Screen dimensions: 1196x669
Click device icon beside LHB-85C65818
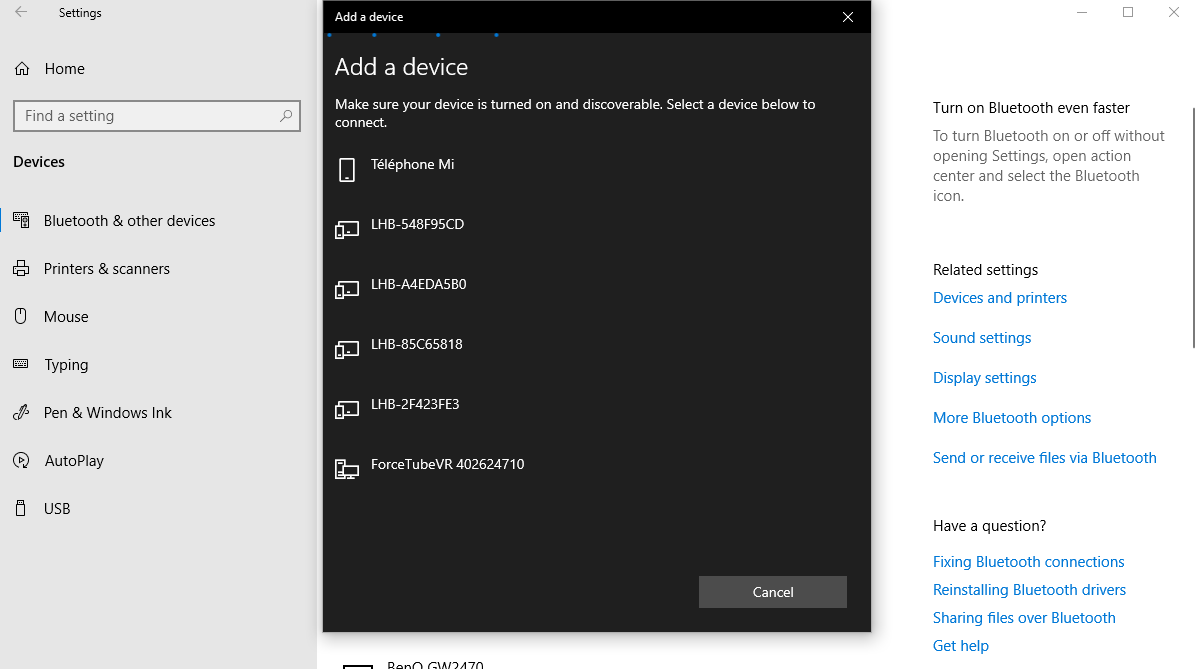click(x=347, y=349)
